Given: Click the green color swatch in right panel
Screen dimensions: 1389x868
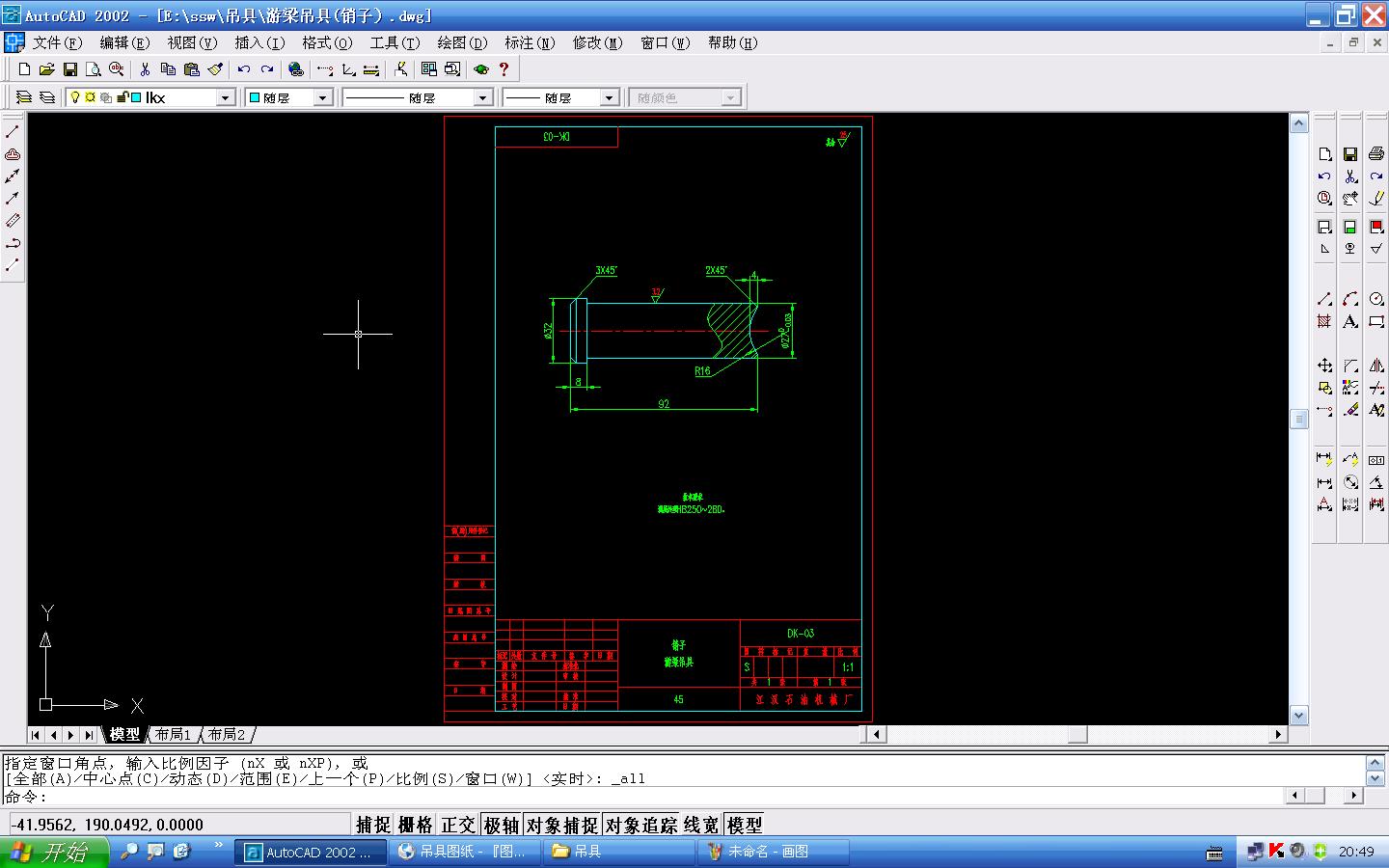Looking at the screenshot, I should pyautogui.click(x=1350, y=227).
